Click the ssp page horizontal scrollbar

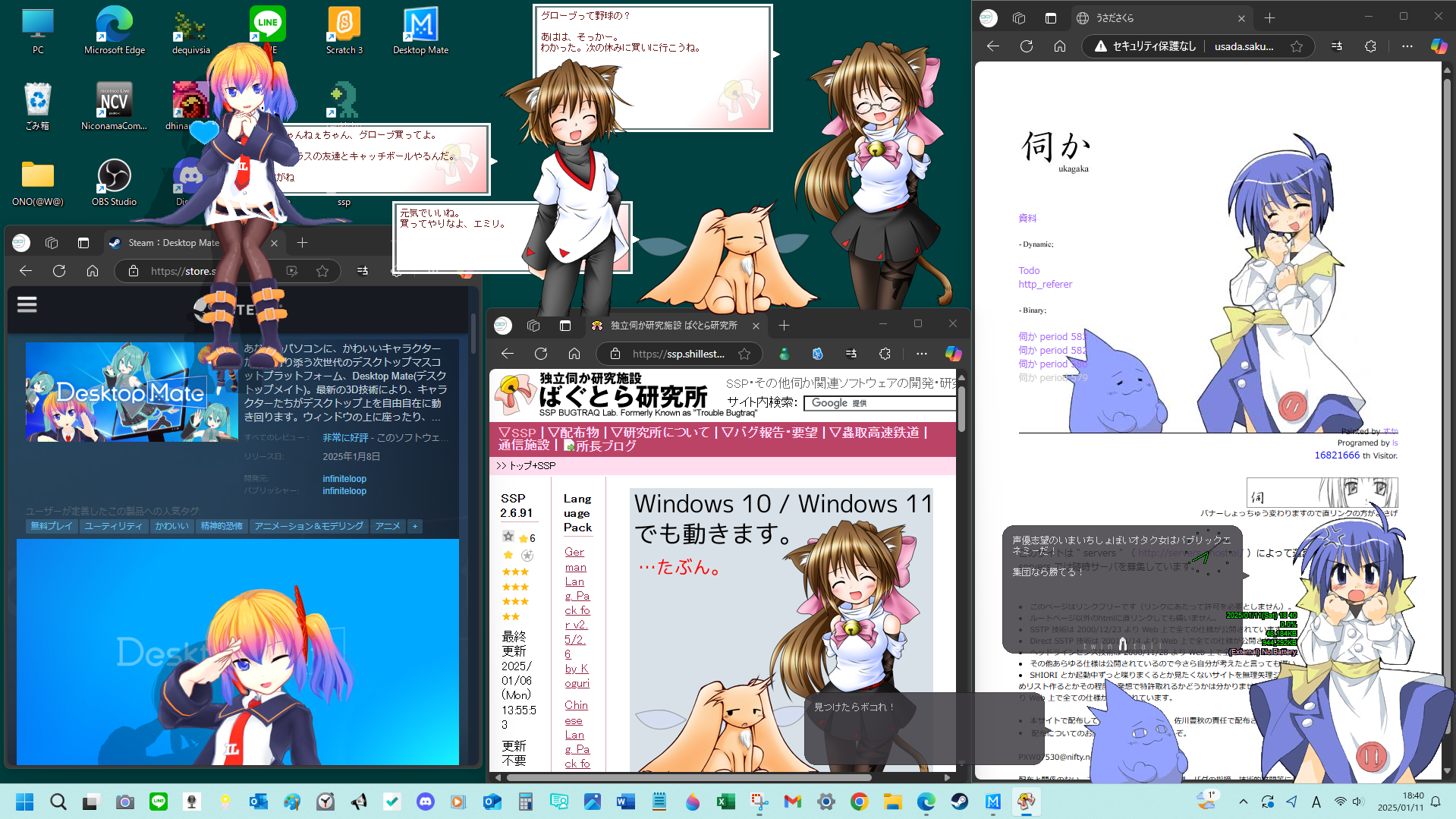pyautogui.click(x=689, y=777)
